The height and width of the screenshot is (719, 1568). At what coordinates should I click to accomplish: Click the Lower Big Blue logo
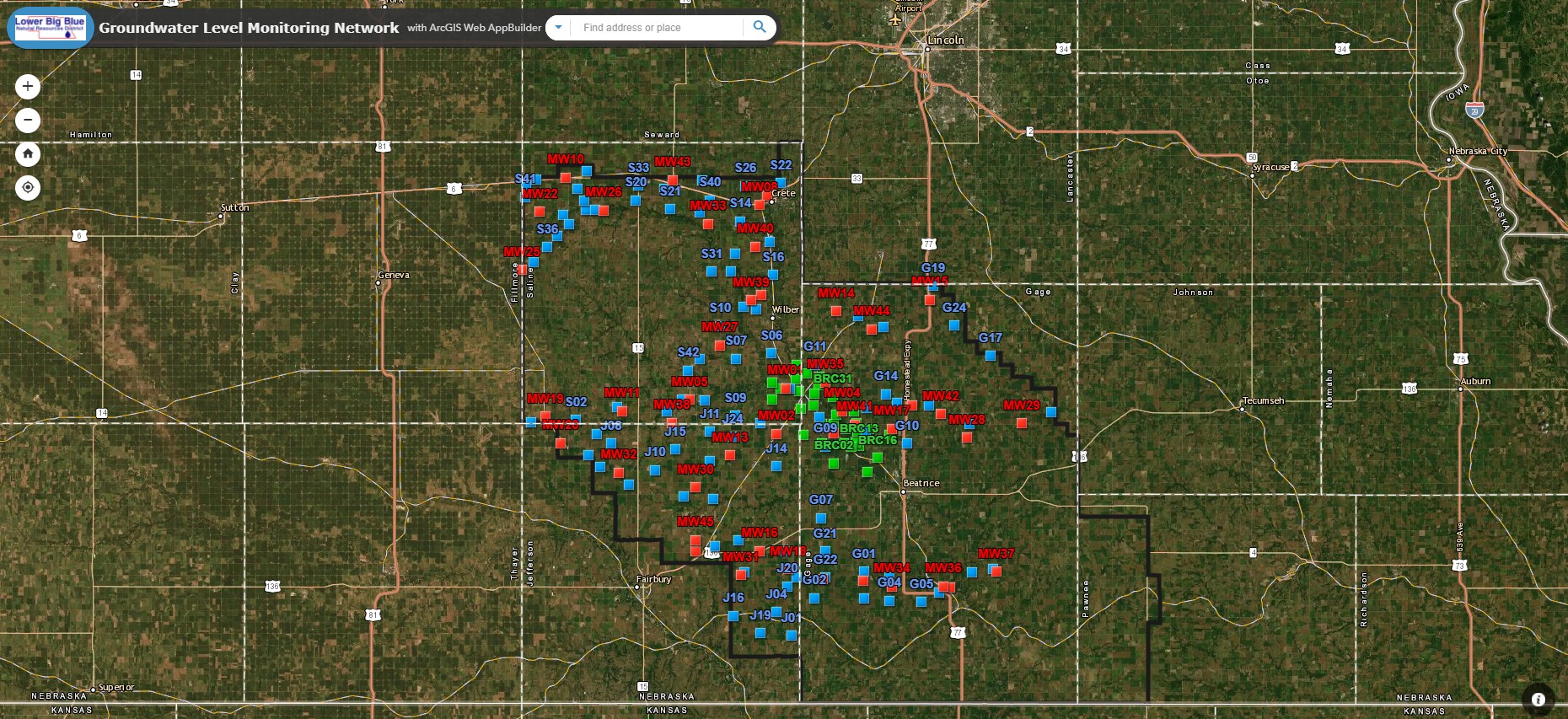pos(50,27)
